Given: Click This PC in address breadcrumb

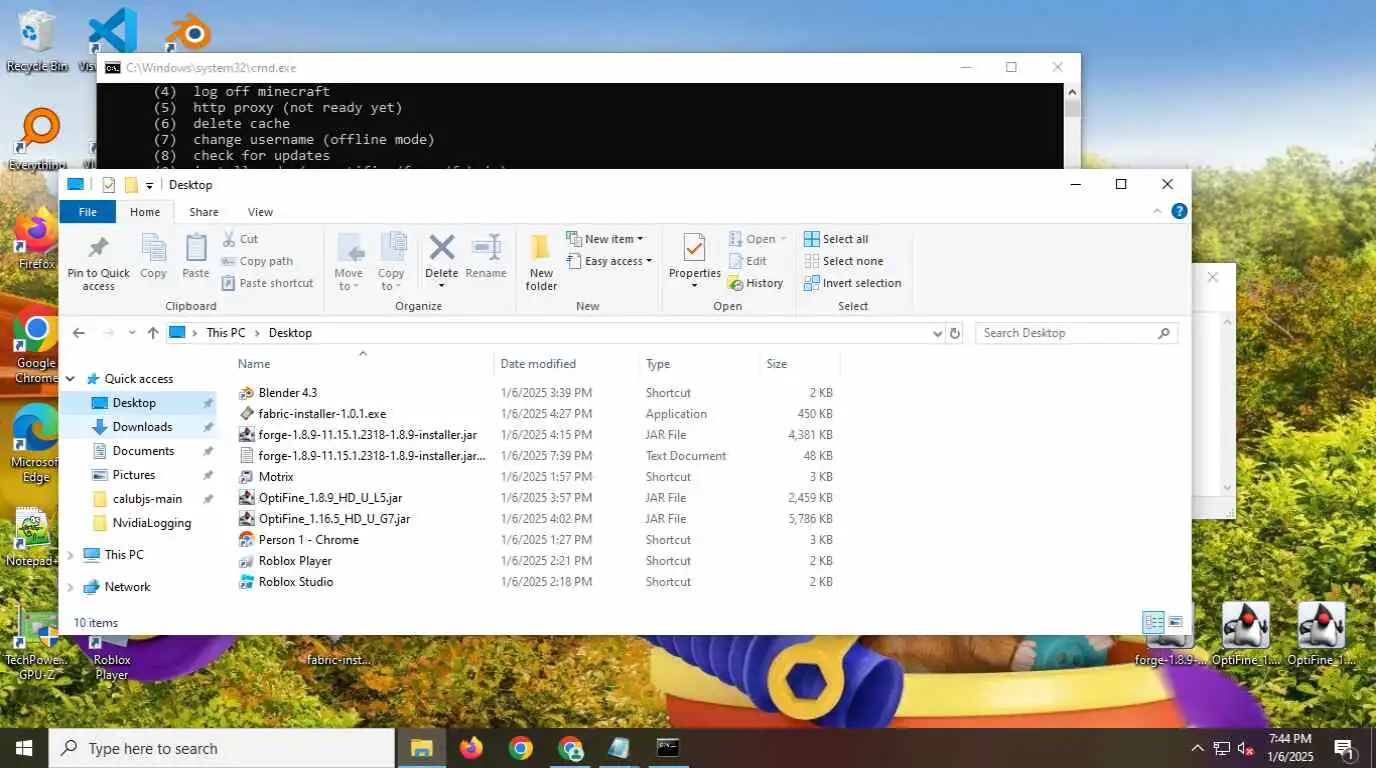Looking at the screenshot, I should click(x=225, y=333).
